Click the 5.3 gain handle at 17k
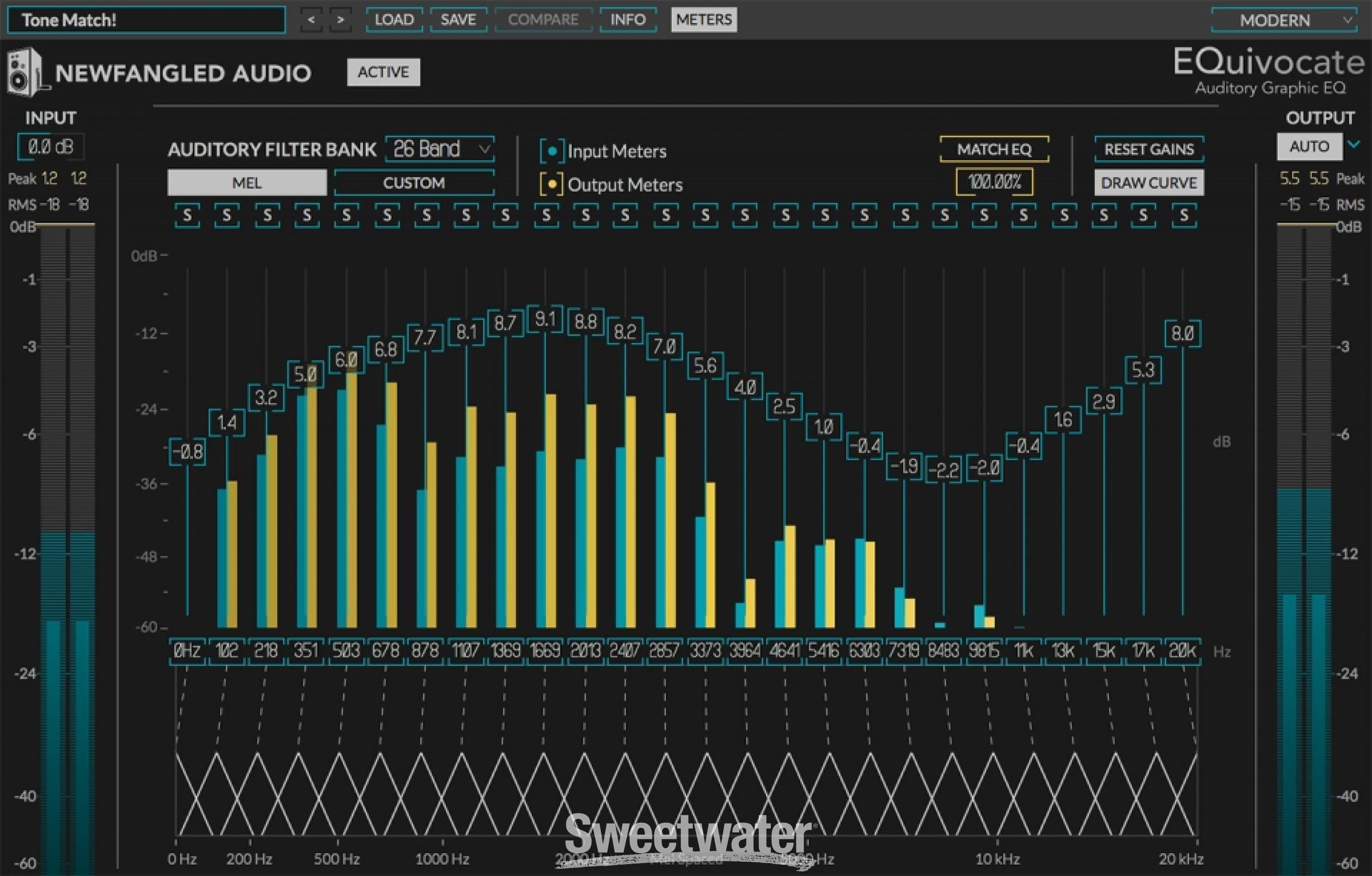 pos(1143,370)
